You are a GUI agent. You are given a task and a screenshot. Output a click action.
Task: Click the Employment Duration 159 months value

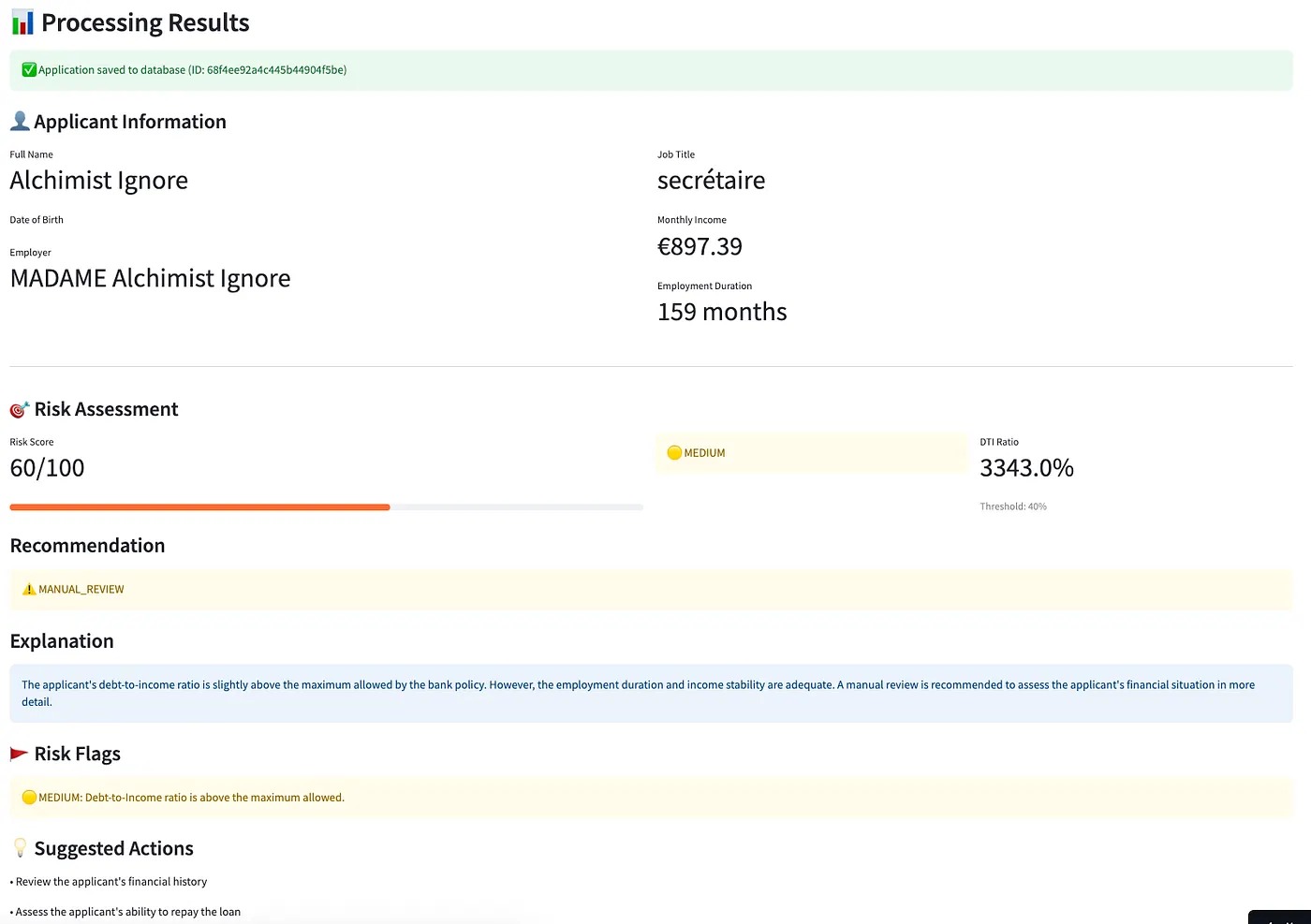point(722,312)
